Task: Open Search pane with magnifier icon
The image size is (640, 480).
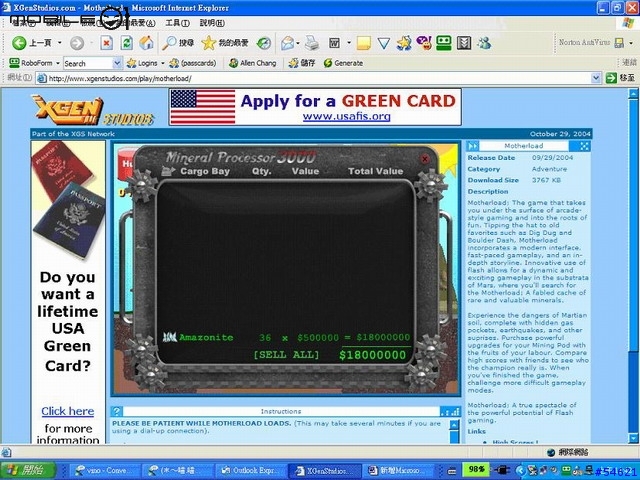Action: click(x=169, y=43)
